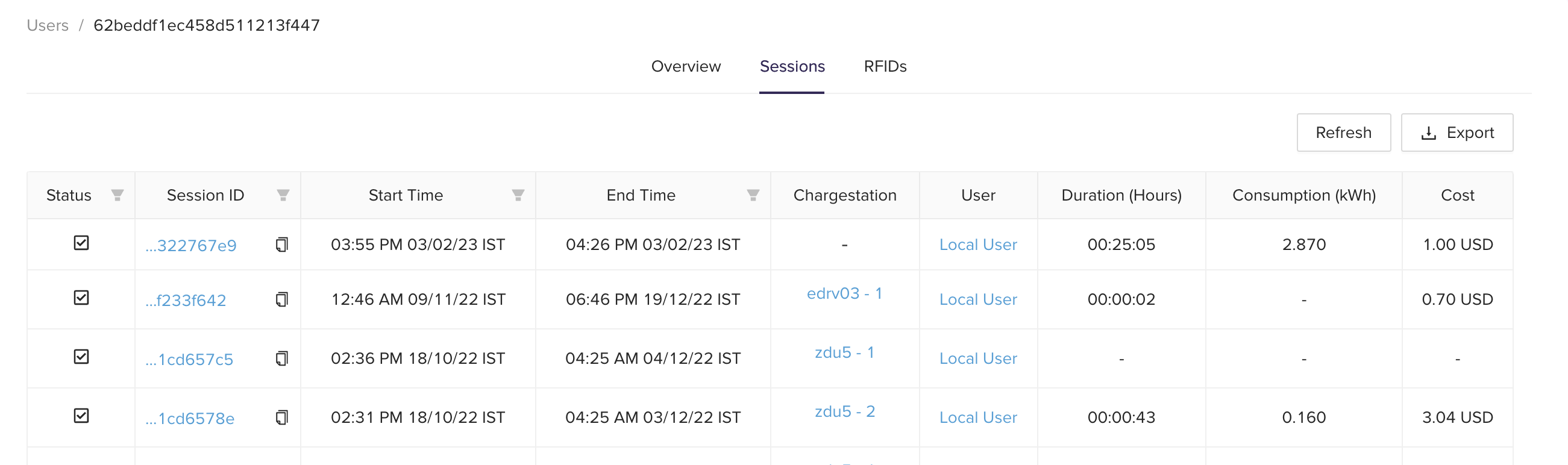Open session link ...1cd6578e
The height and width of the screenshot is (465, 1568).
189,418
